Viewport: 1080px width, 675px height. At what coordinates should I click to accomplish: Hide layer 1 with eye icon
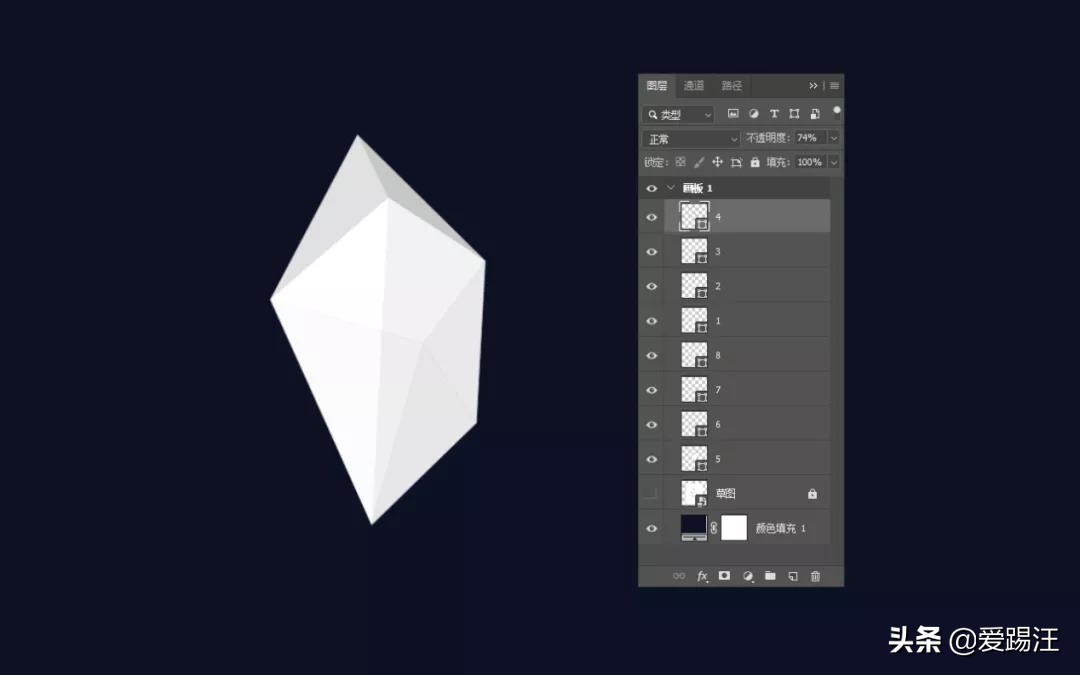click(x=652, y=321)
